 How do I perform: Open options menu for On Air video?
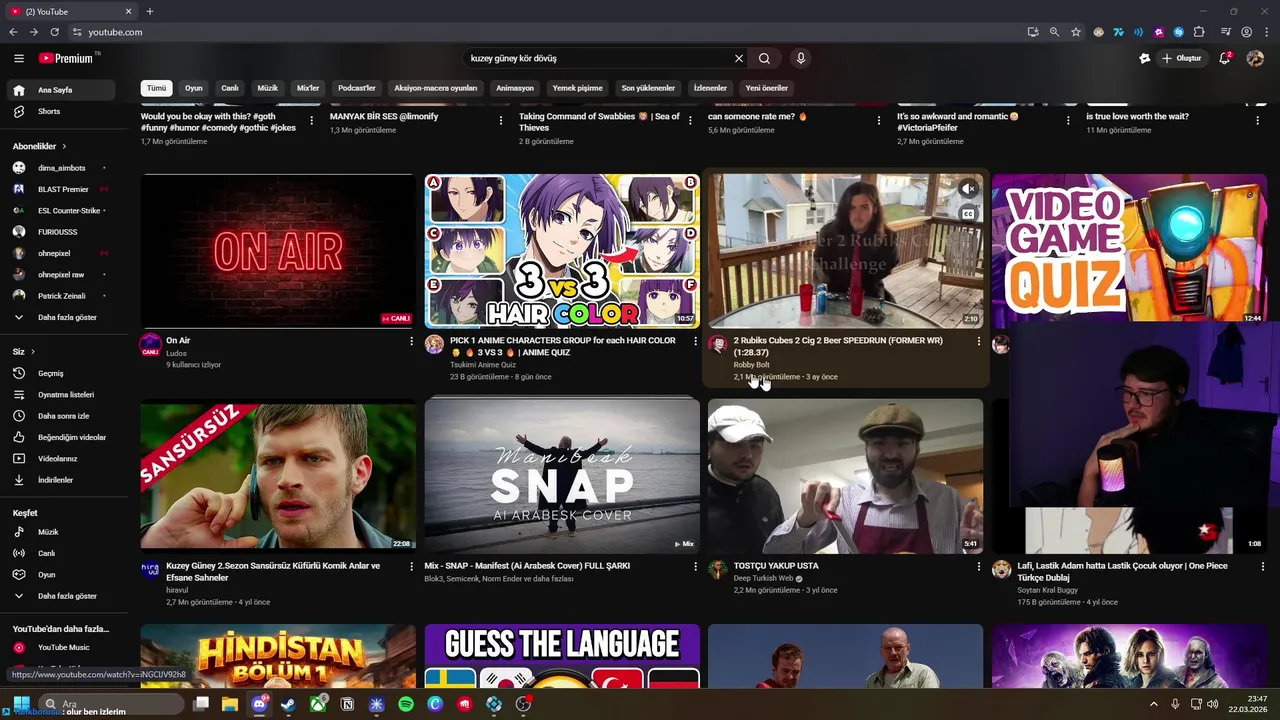[411, 341]
